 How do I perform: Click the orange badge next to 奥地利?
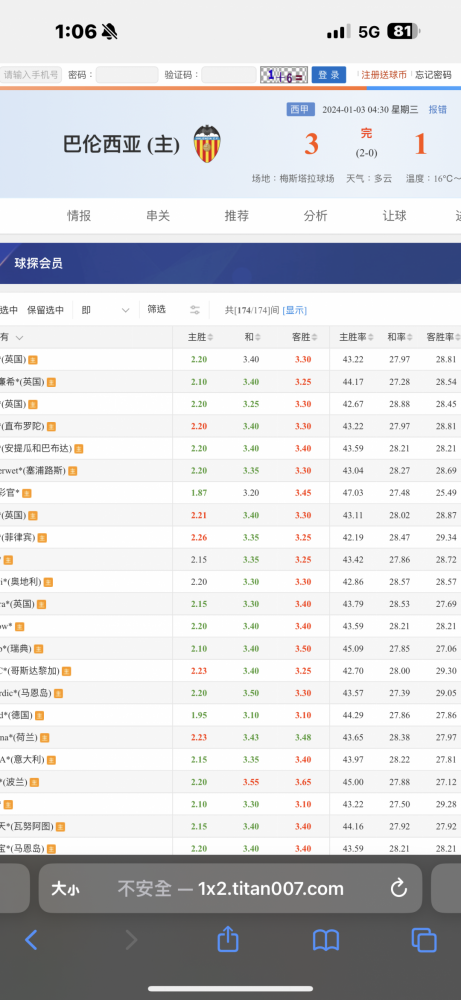[x=48, y=582]
